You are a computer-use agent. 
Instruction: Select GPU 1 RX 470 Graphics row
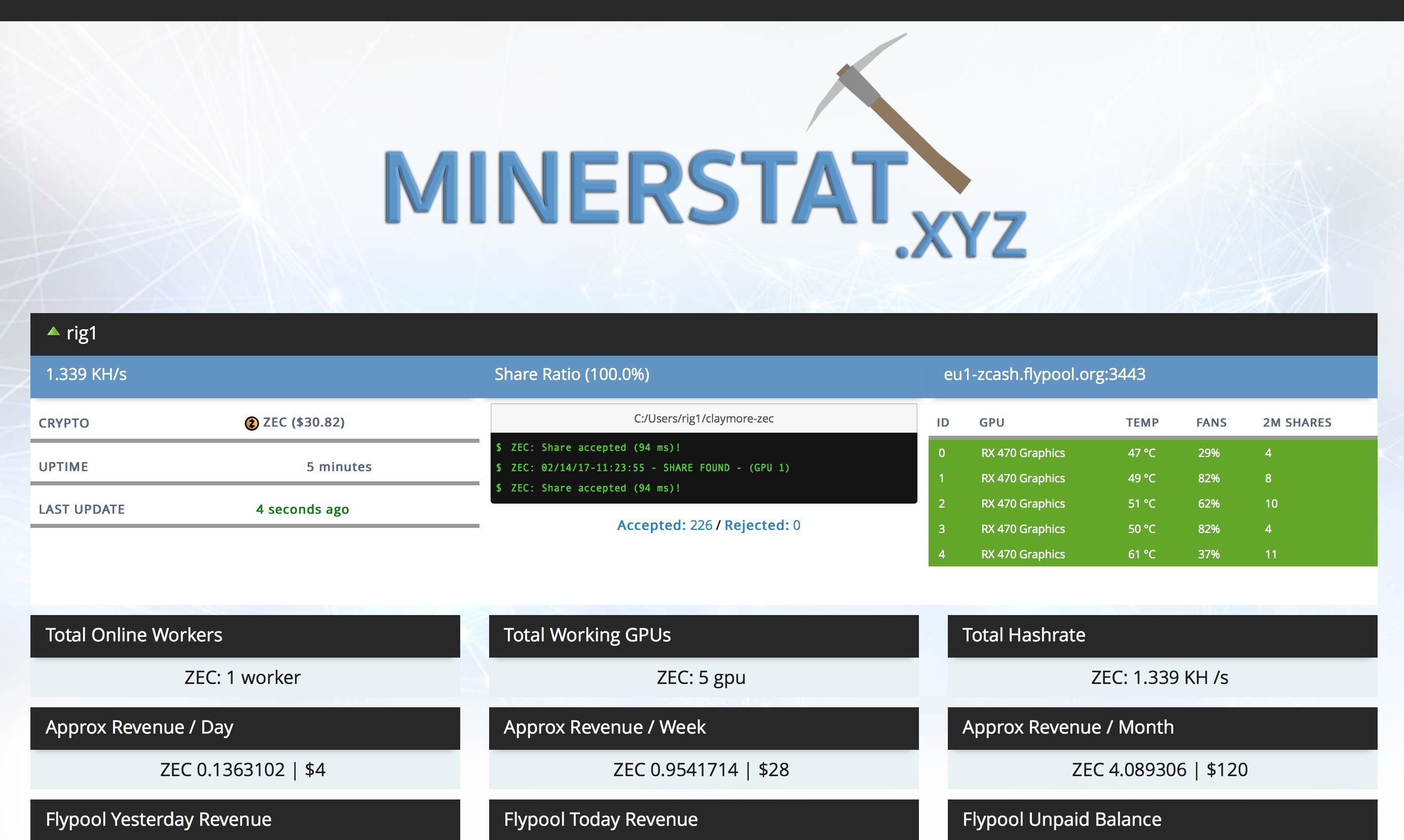(1153, 478)
